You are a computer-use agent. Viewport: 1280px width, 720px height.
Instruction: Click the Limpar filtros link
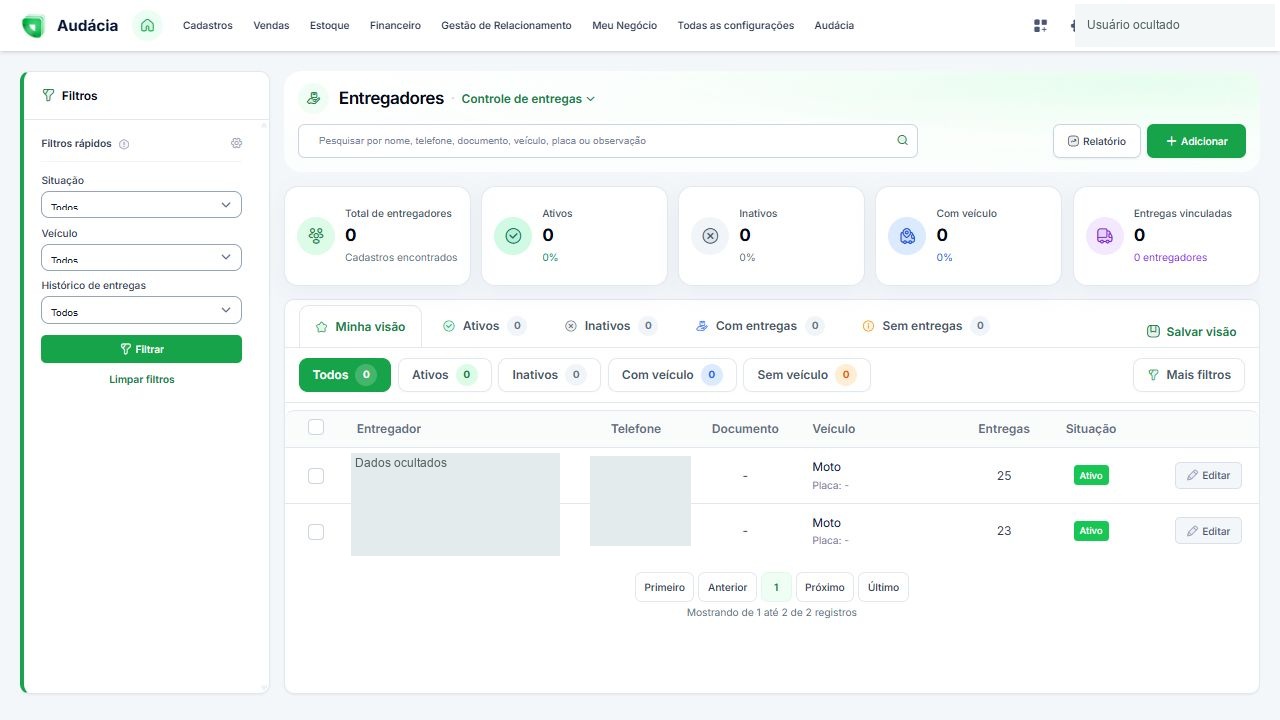[141, 380]
